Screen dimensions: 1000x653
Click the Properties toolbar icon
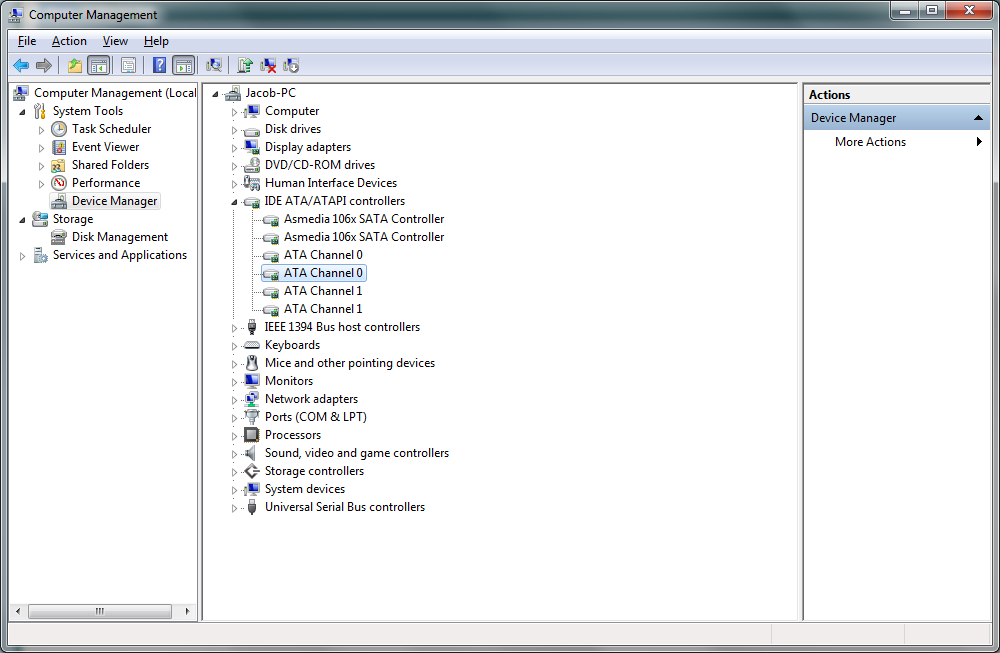(128, 65)
